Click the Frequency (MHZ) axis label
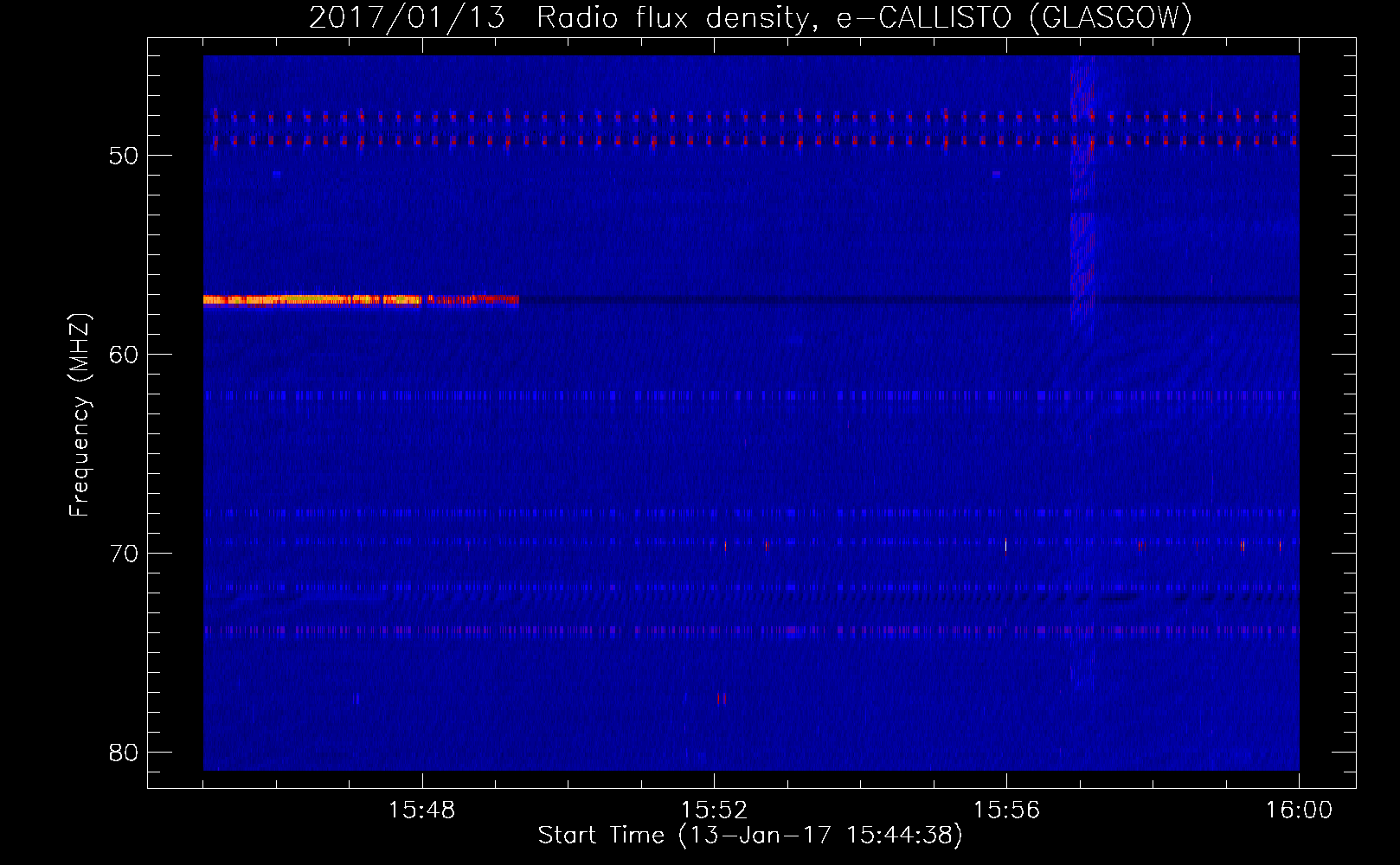The width and height of the screenshot is (1400, 865). pos(80,414)
